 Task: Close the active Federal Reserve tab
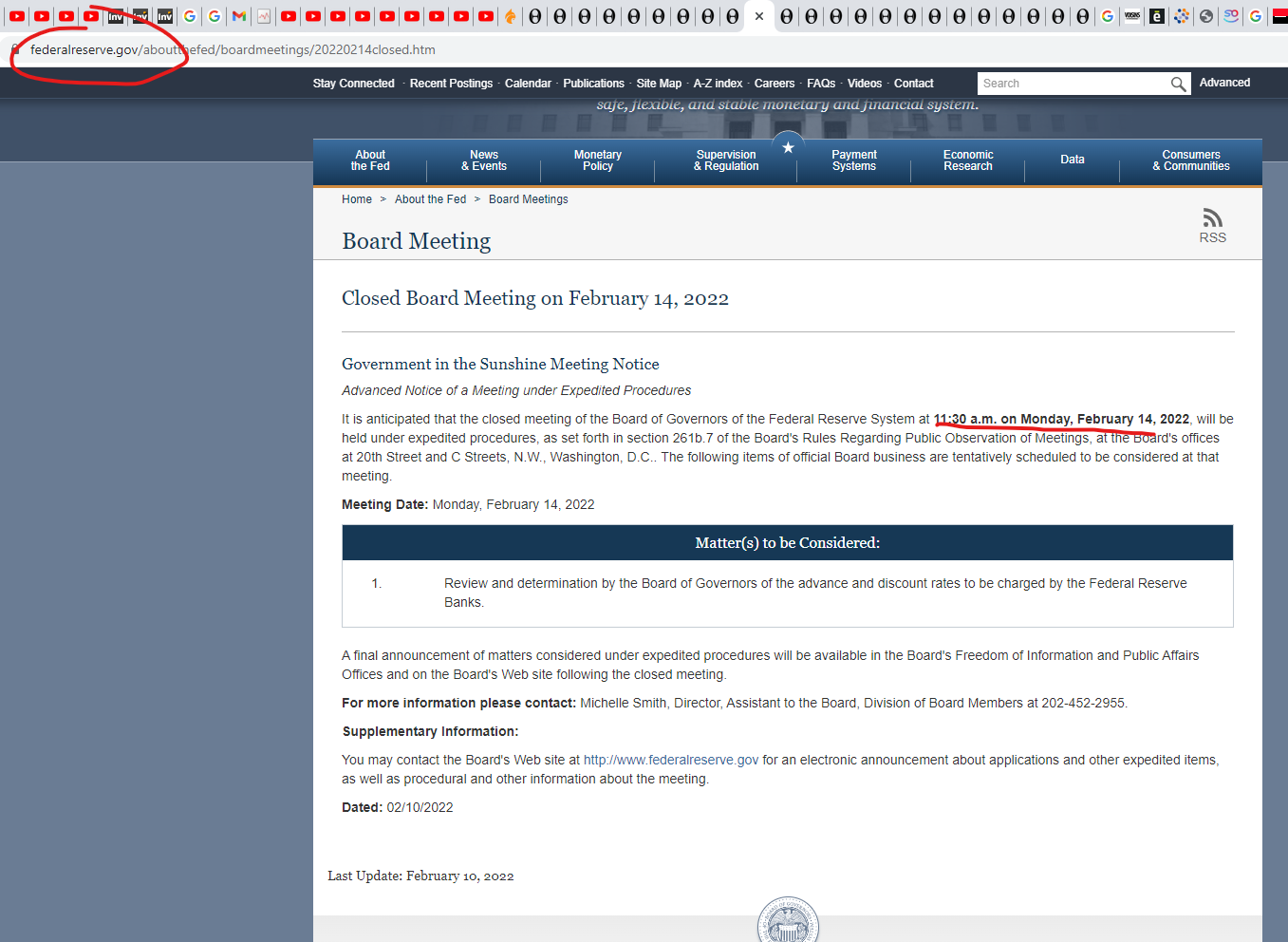759,16
